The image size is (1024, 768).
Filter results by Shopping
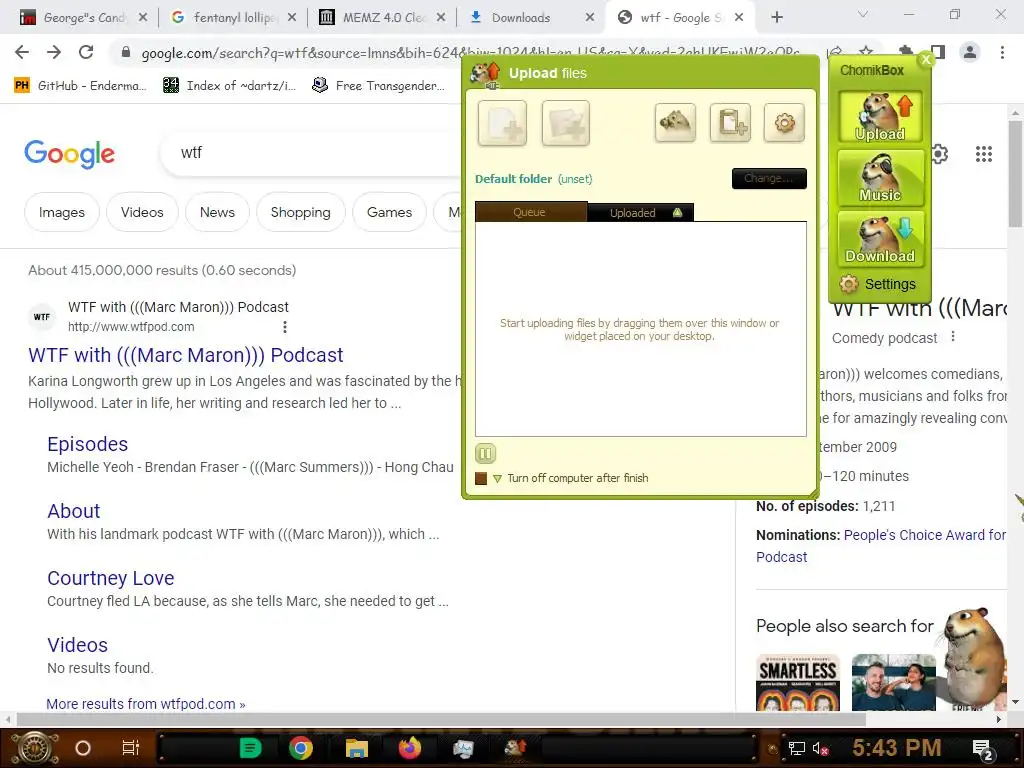point(300,212)
